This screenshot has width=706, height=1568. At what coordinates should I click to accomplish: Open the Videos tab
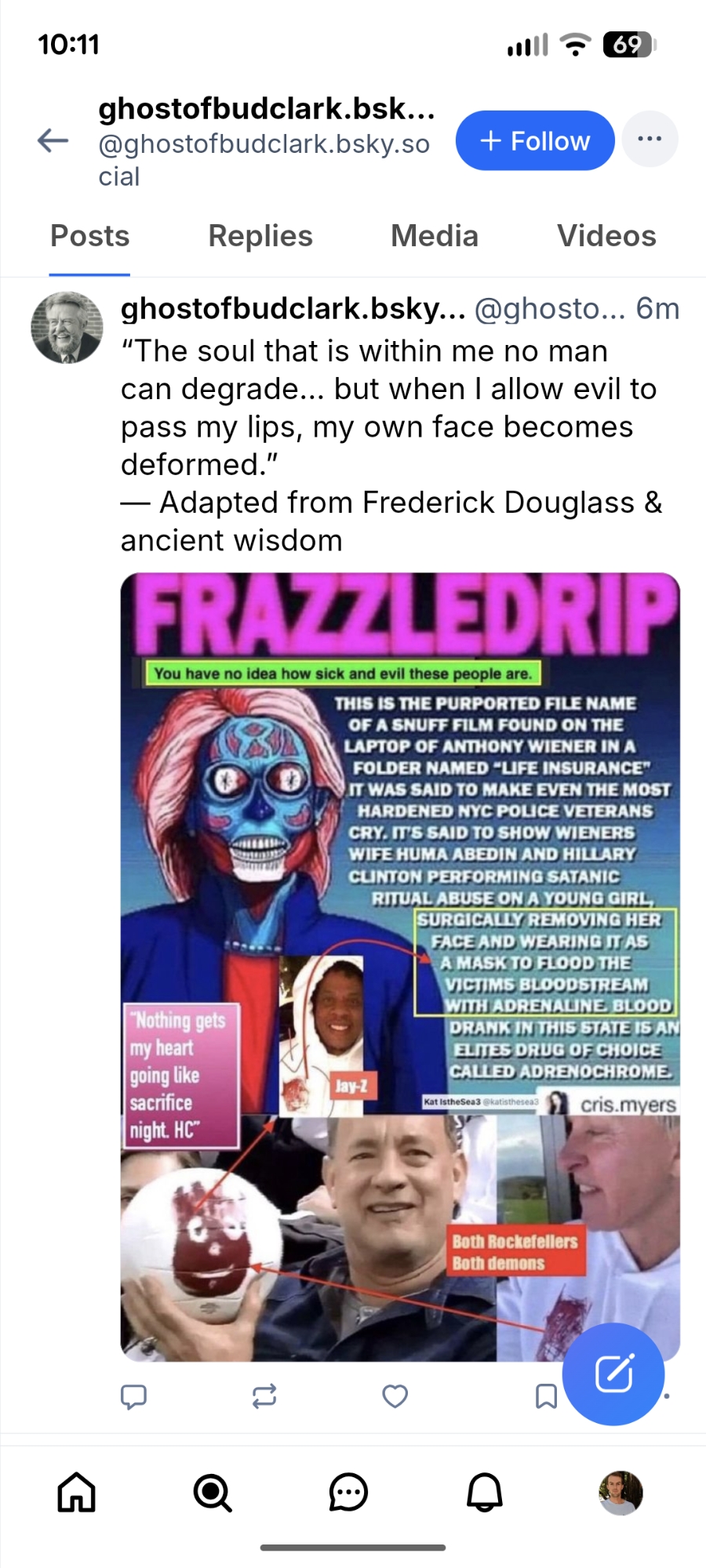606,236
